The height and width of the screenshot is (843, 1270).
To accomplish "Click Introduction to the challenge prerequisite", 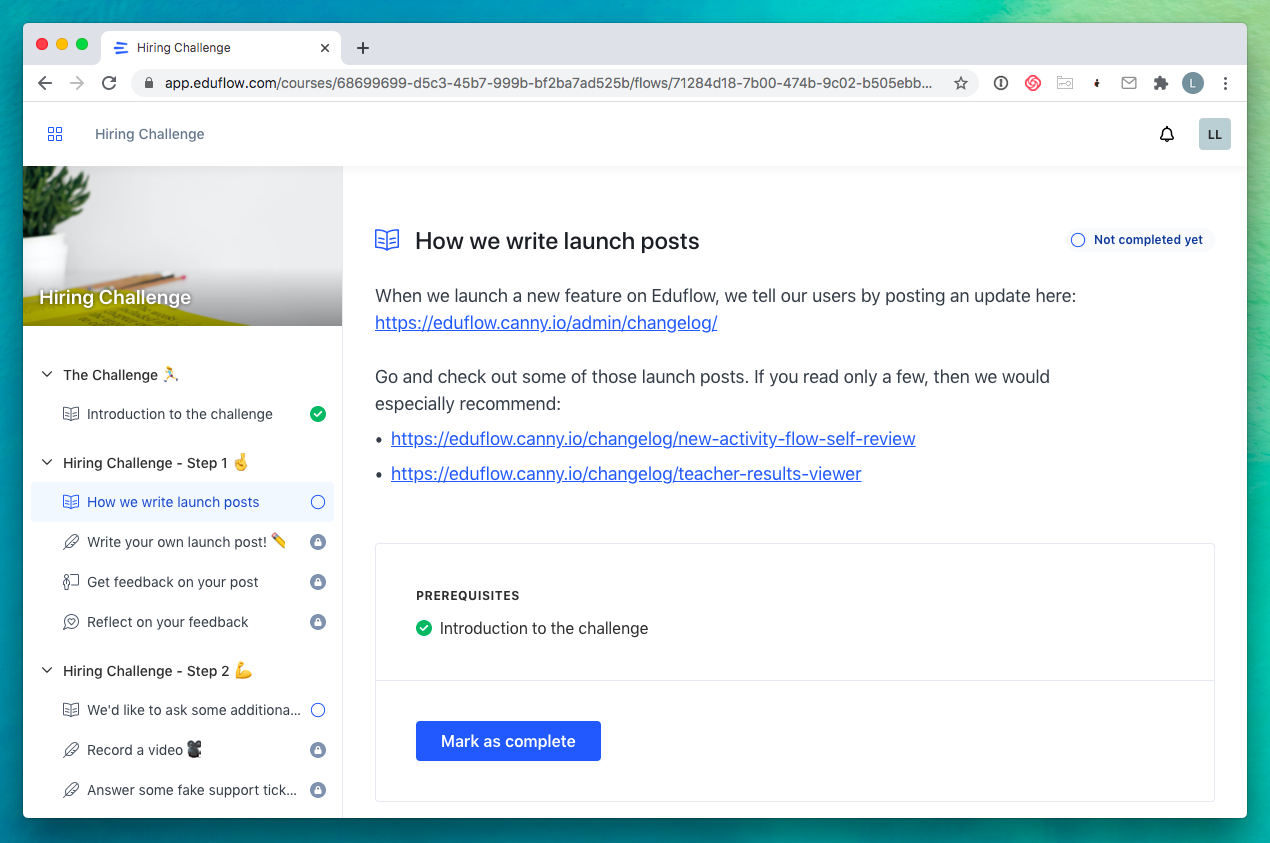I will 544,628.
